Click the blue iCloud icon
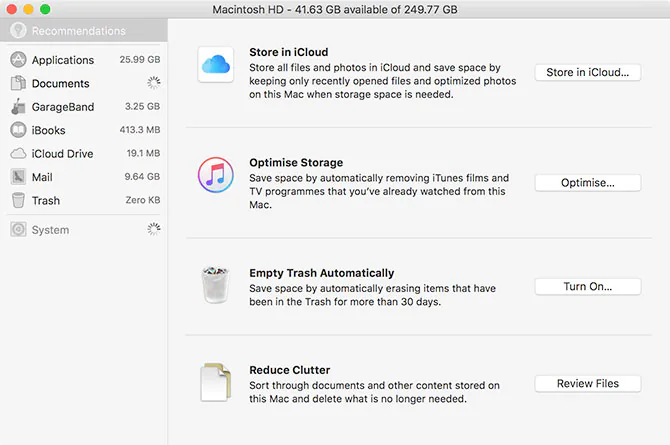Image resolution: width=670 pixels, height=445 pixels. pos(216,65)
